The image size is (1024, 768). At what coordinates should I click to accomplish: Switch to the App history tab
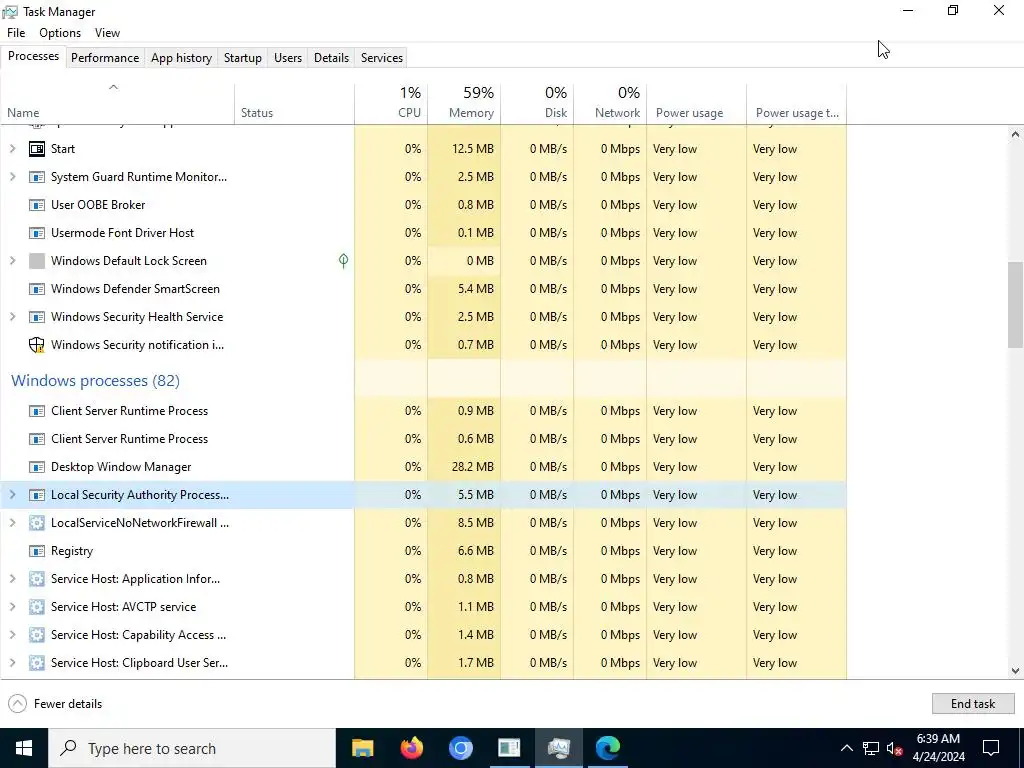(x=182, y=57)
